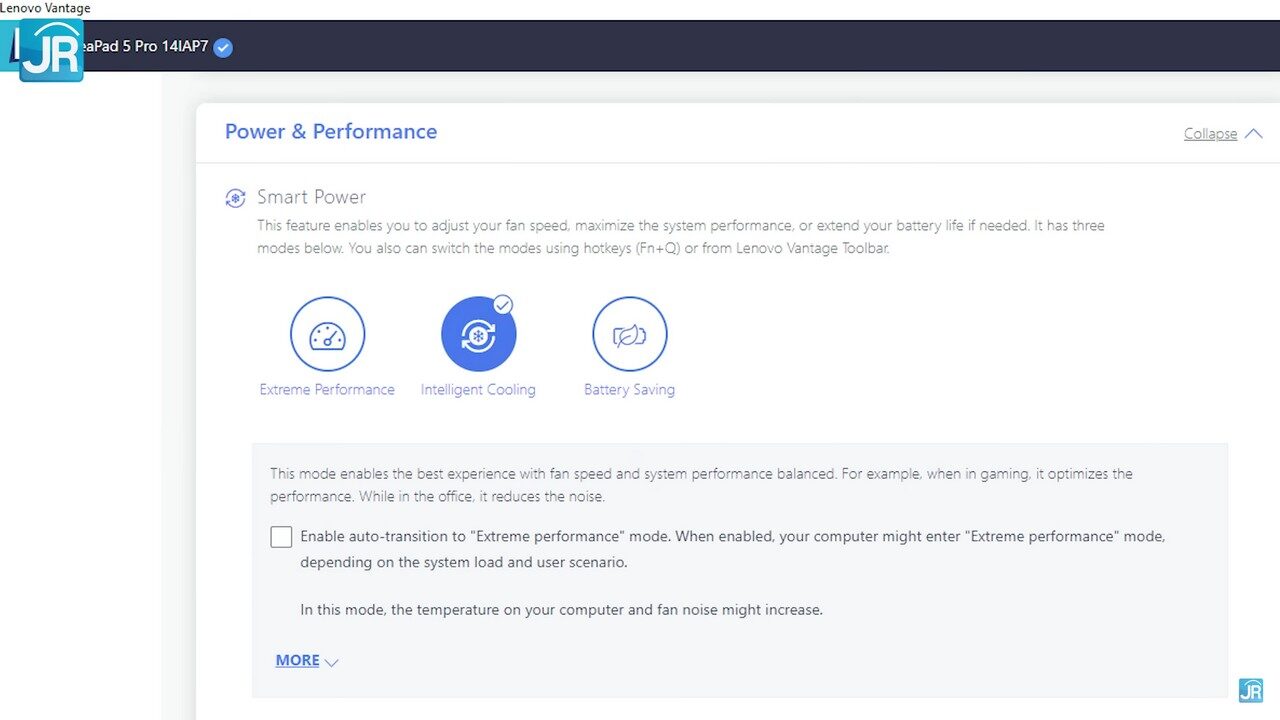Choose the 'Extreme Performance' text label
The image size is (1280, 720).
click(327, 390)
